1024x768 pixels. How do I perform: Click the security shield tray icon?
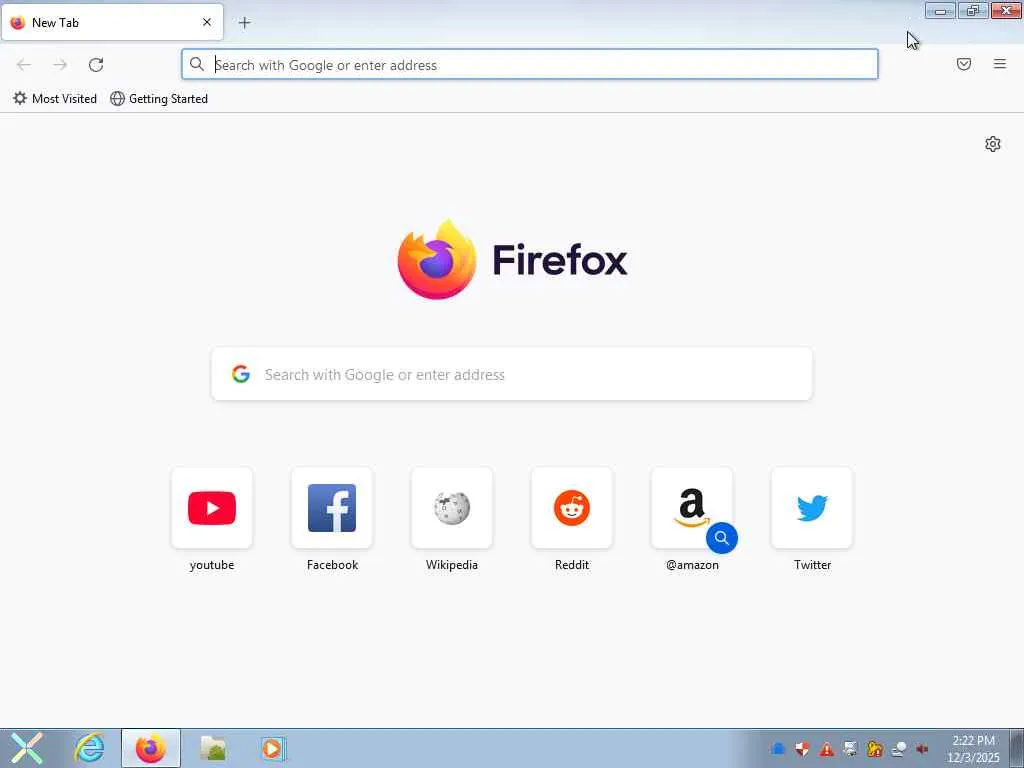click(803, 749)
